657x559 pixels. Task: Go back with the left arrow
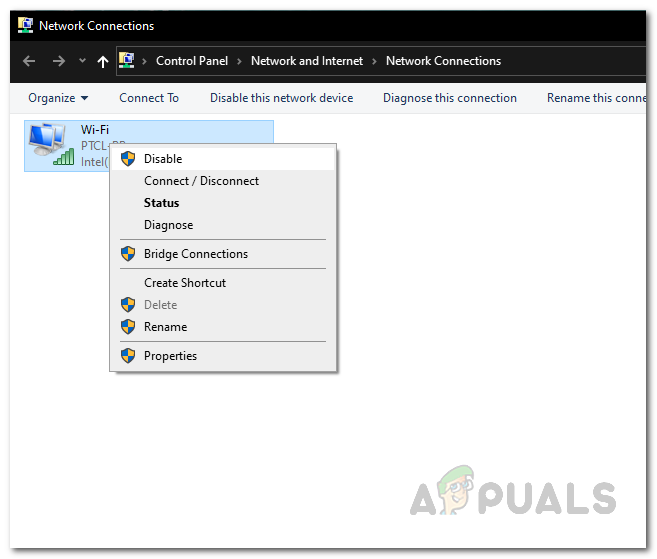pos(29,61)
